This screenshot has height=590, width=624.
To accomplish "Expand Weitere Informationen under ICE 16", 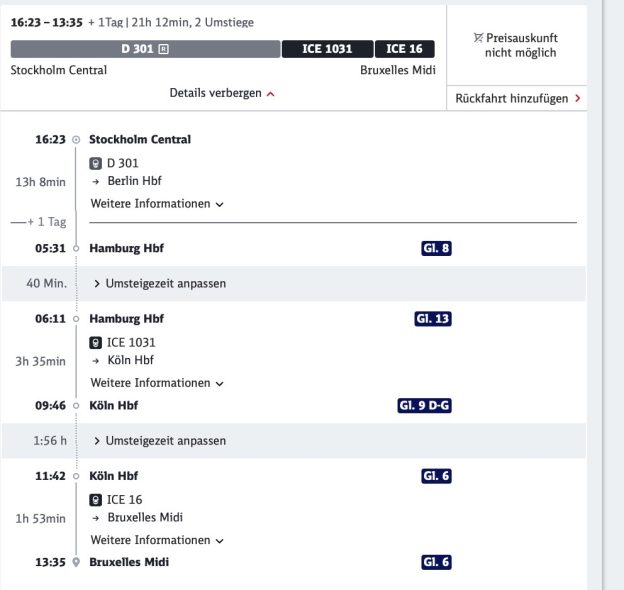I will coord(157,540).
